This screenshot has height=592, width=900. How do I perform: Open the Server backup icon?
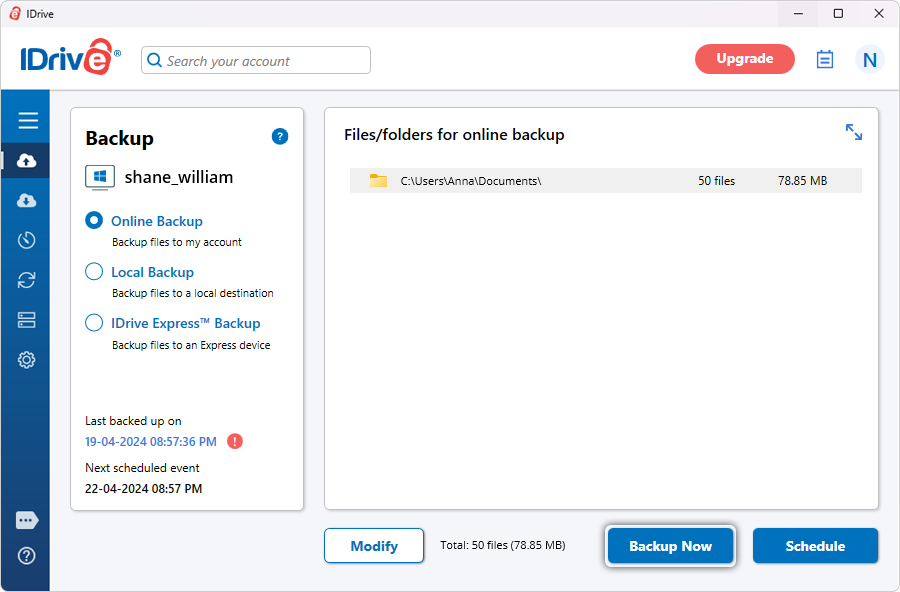27,320
